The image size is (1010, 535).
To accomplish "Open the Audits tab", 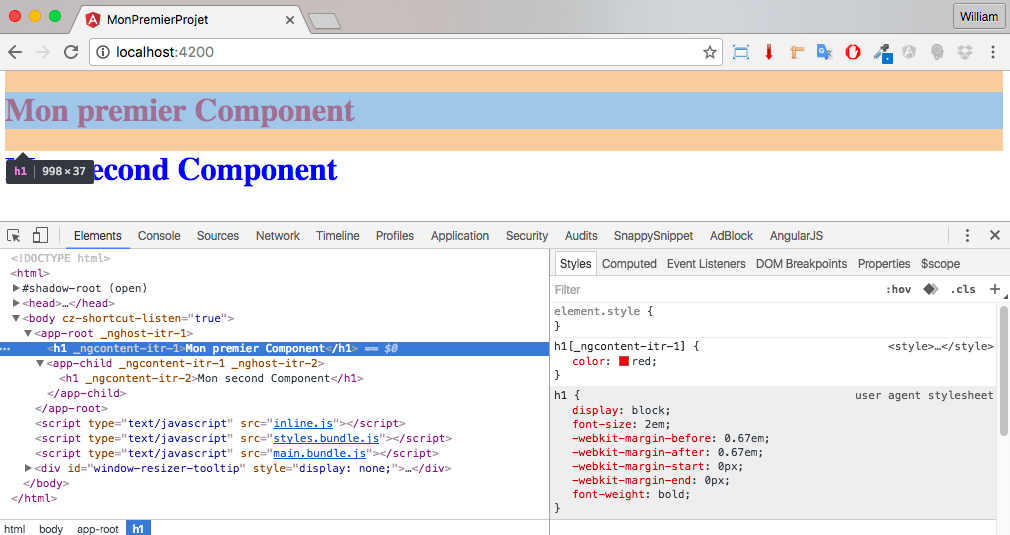I will [x=581, y=236].
